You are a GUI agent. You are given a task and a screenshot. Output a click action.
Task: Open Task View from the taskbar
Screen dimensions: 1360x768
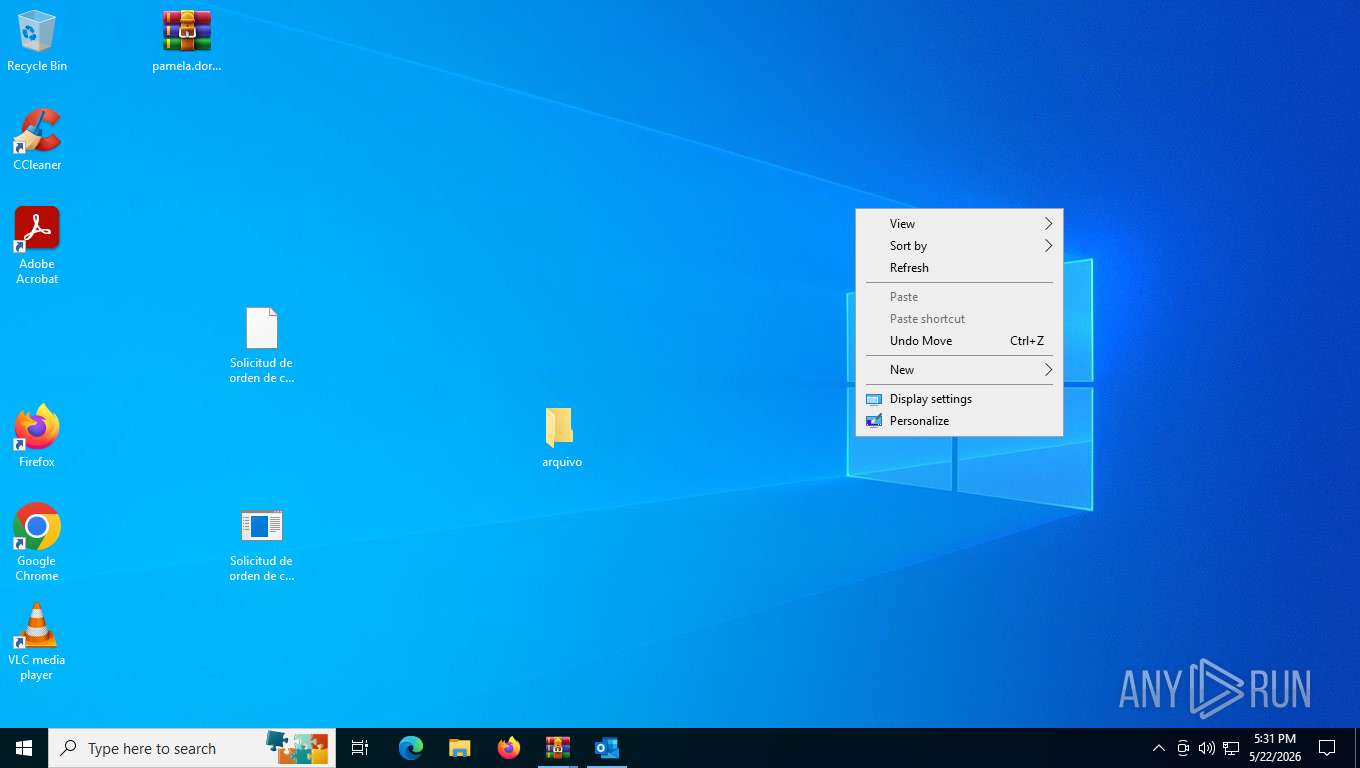[x=360, y=748]
